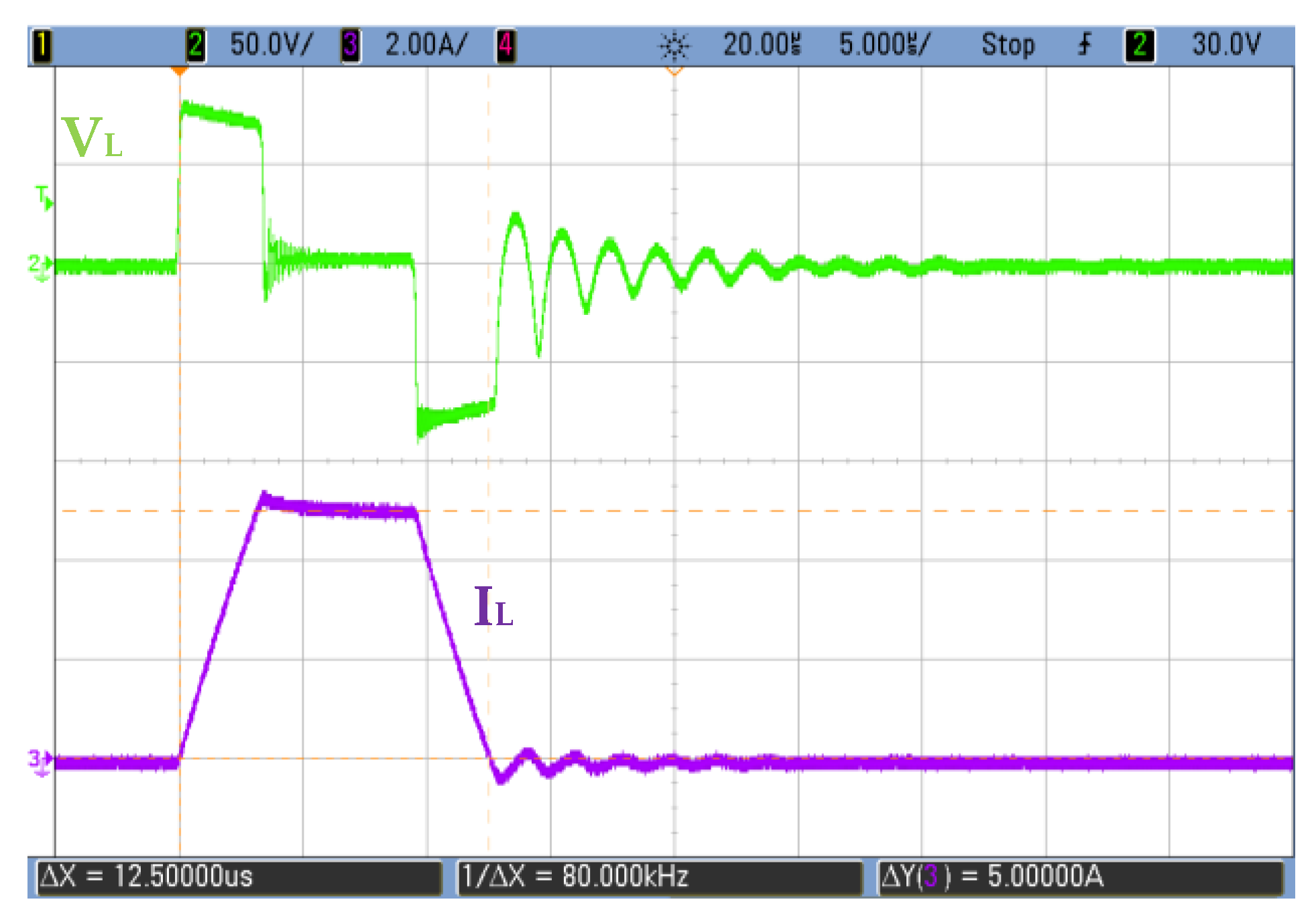Click the 2.00A/ channel 3 scale
The image size is (1314, 924).
[x=426, y=45]
